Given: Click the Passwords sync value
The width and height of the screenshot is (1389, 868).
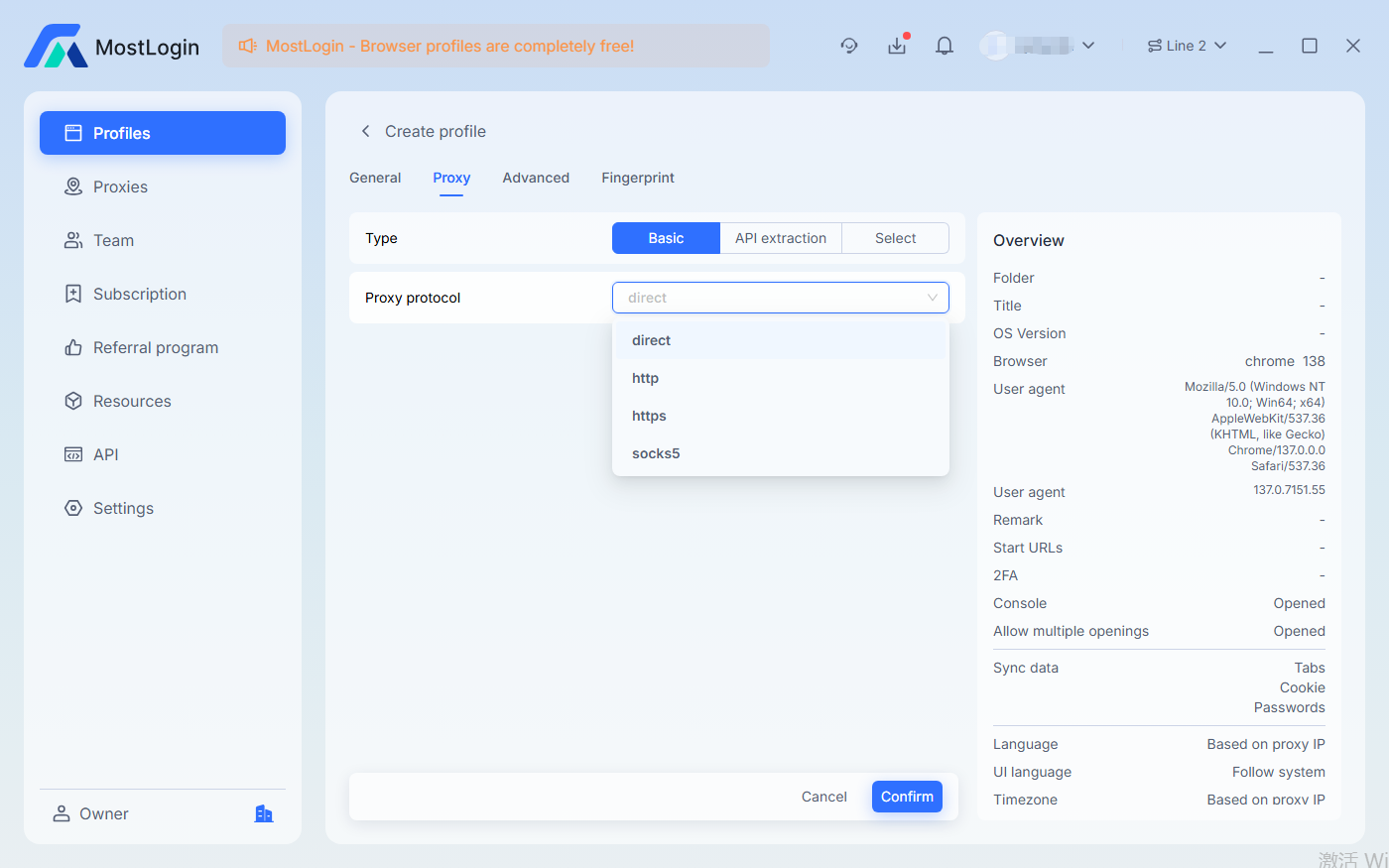Looking at the screenshot, I should (1289, 707).
